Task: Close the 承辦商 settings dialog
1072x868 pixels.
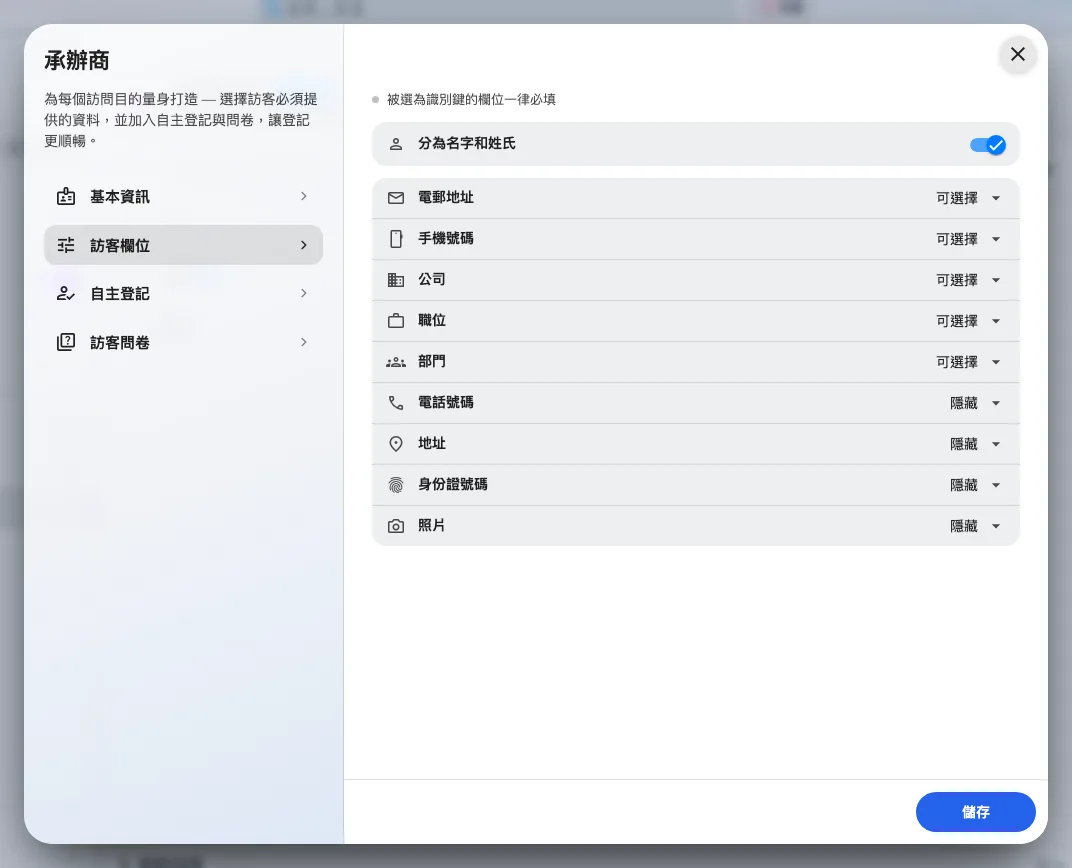Action: pyautogui.click(x=1018, y=54)
